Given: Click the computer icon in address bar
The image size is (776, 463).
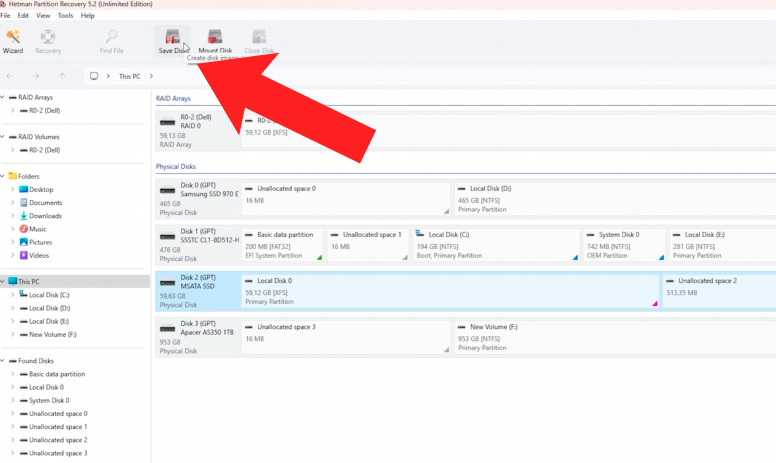Looking at the screenshot, I should (x=94, y=76).
